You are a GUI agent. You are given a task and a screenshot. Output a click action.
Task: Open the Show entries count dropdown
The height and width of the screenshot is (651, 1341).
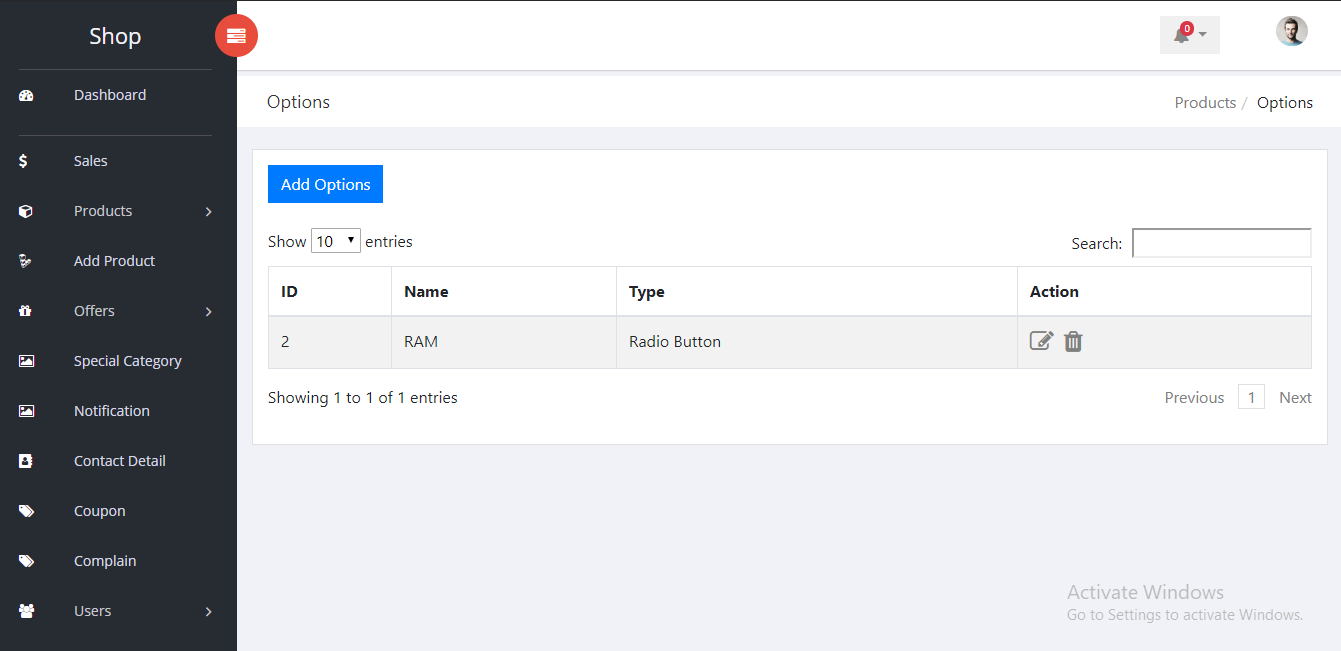click(x=335, y=241)
